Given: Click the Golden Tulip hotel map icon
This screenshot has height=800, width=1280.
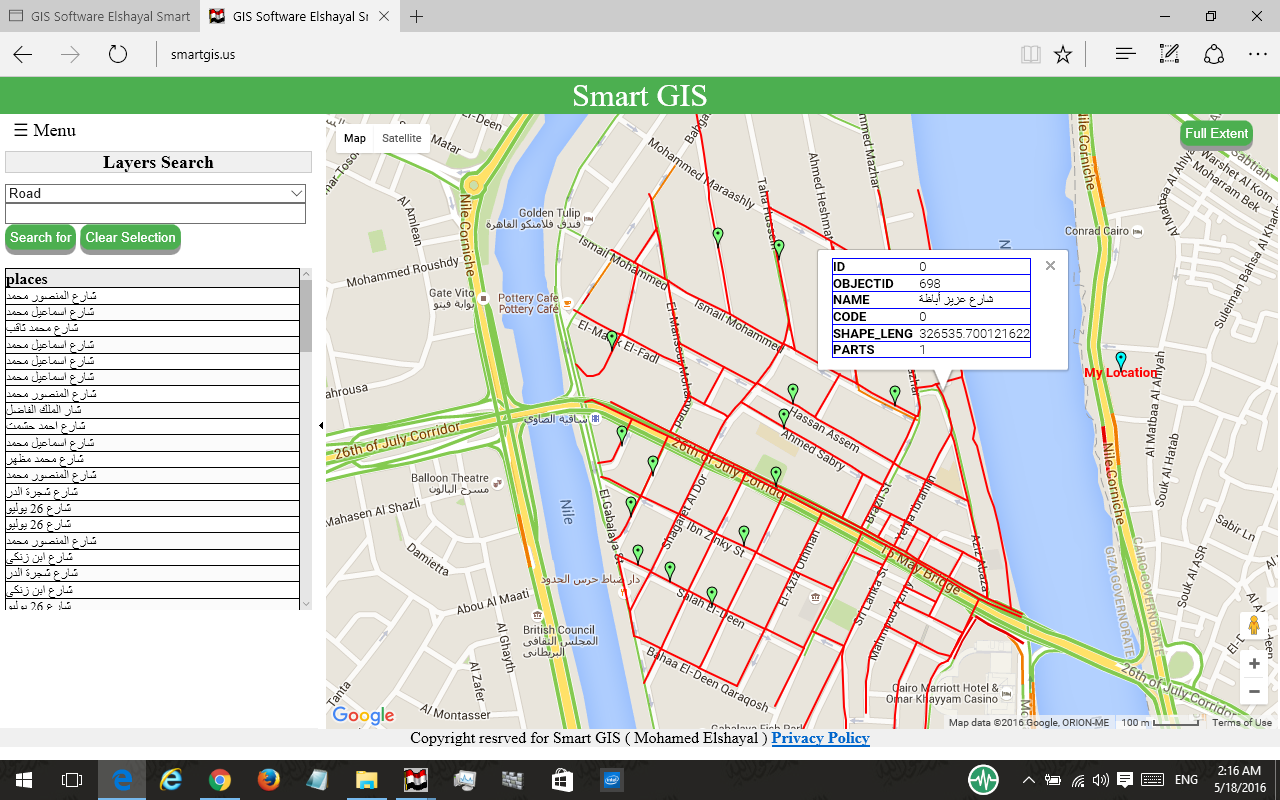Looking at the screenshot, I should [589, 218].
